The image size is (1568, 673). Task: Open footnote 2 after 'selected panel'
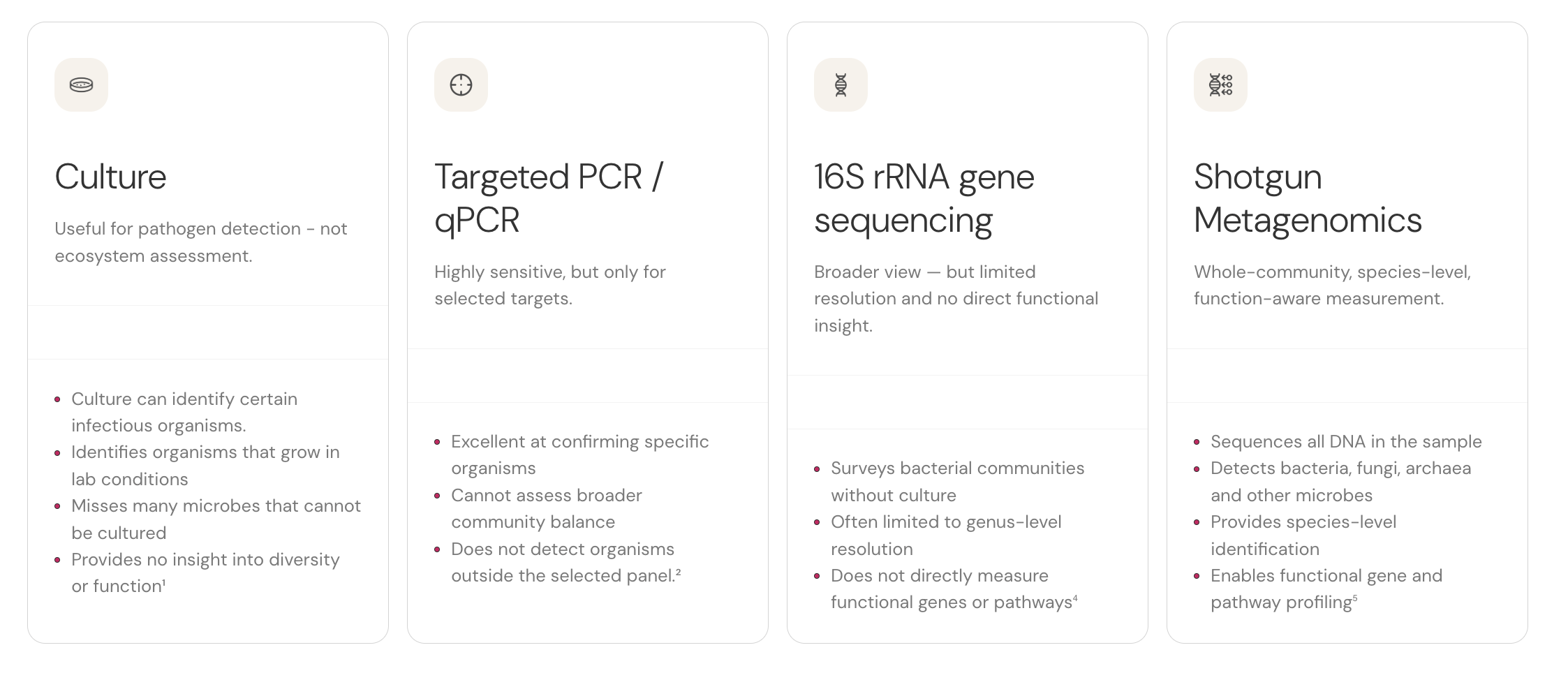[x=678, y=572]
